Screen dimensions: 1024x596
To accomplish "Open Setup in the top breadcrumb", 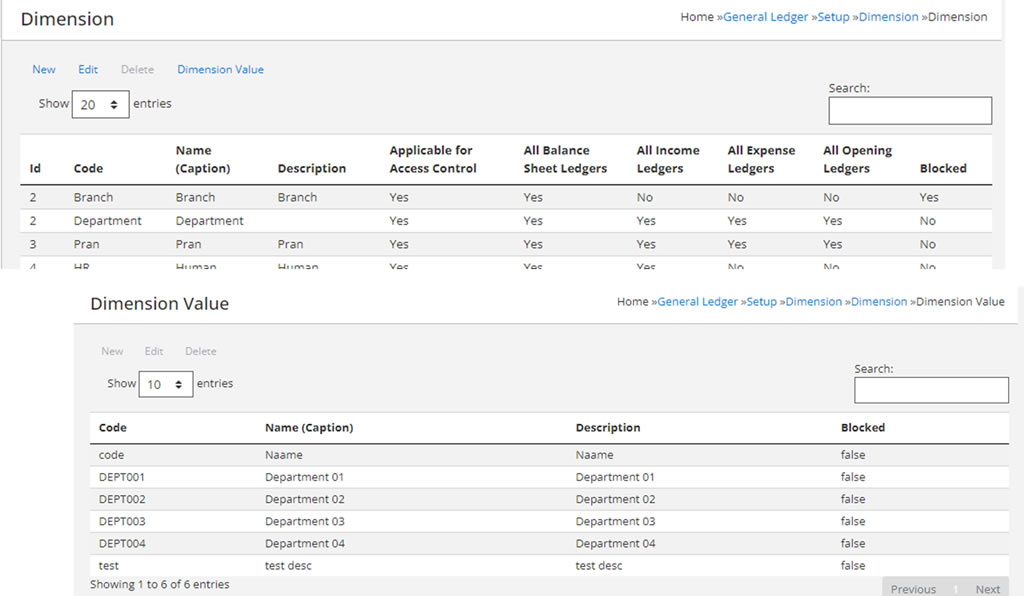I will click(833, 17).
